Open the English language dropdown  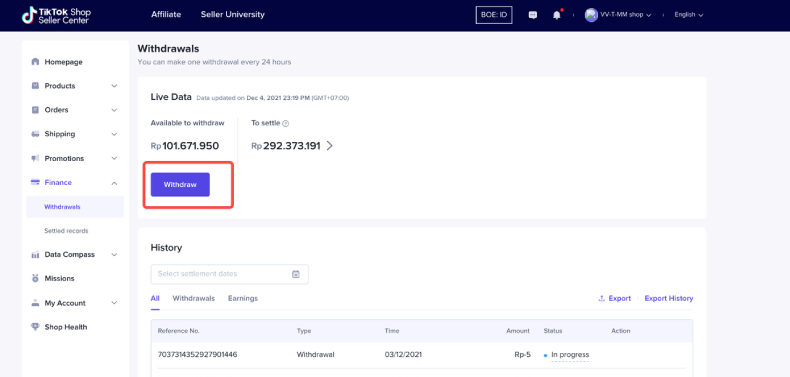click(x=689, y=15)
